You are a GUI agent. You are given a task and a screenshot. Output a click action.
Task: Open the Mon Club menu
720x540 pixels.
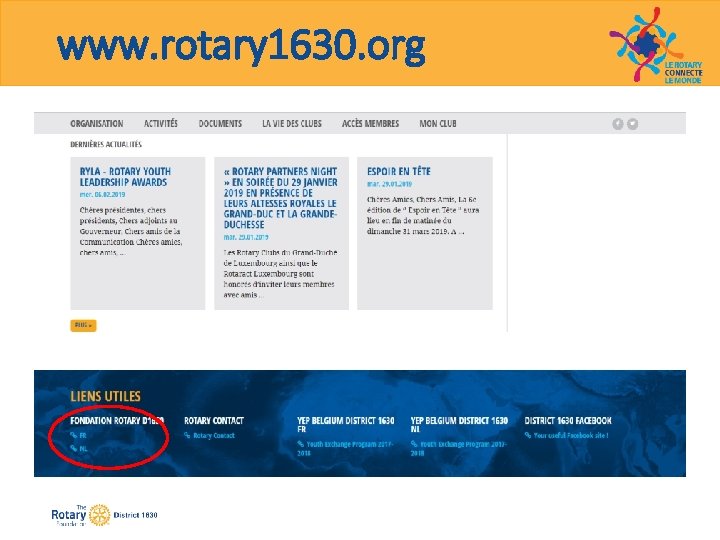tap(438, 124)
